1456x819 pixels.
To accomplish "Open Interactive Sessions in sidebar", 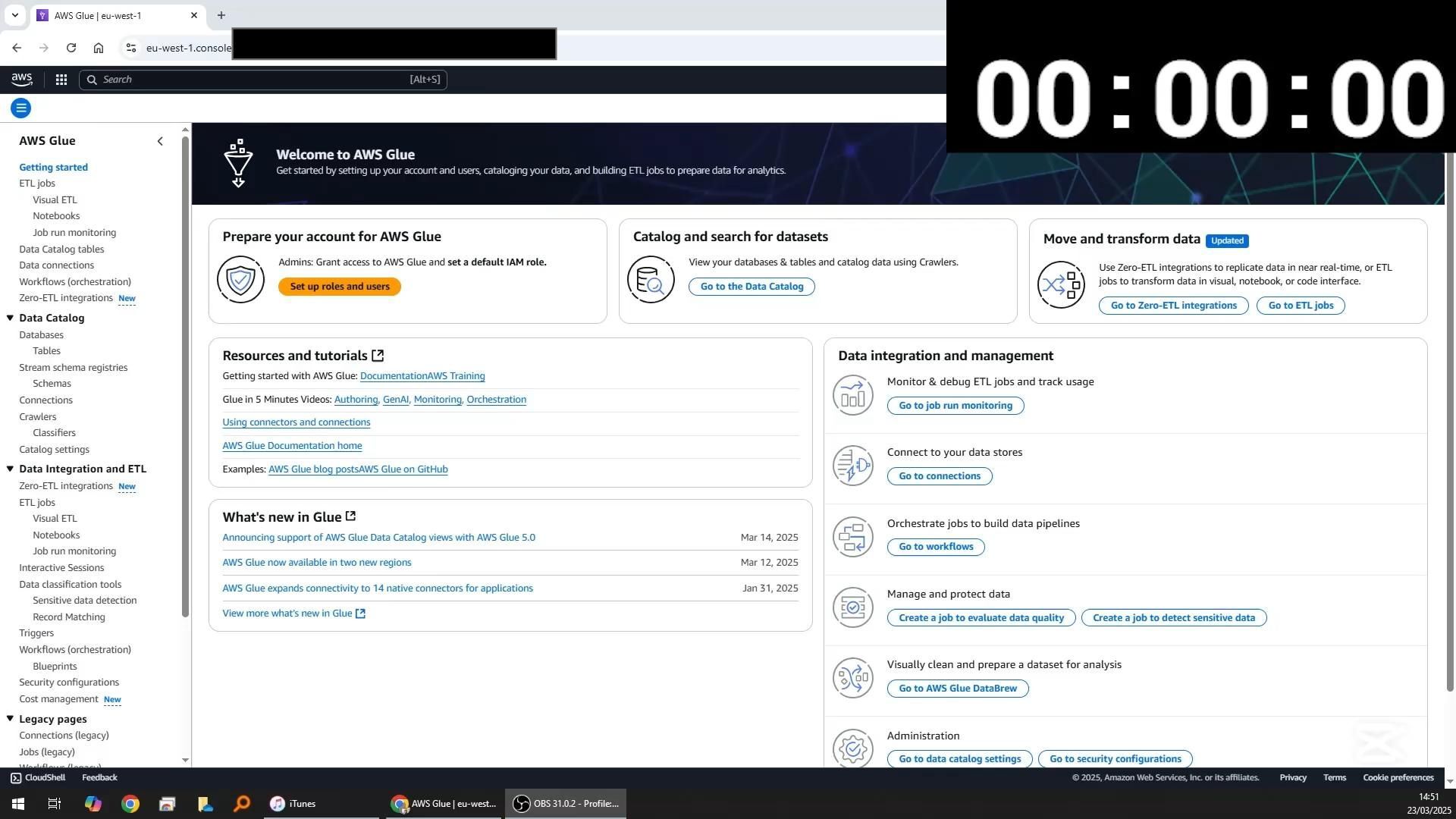I will (x=61, y=568).
